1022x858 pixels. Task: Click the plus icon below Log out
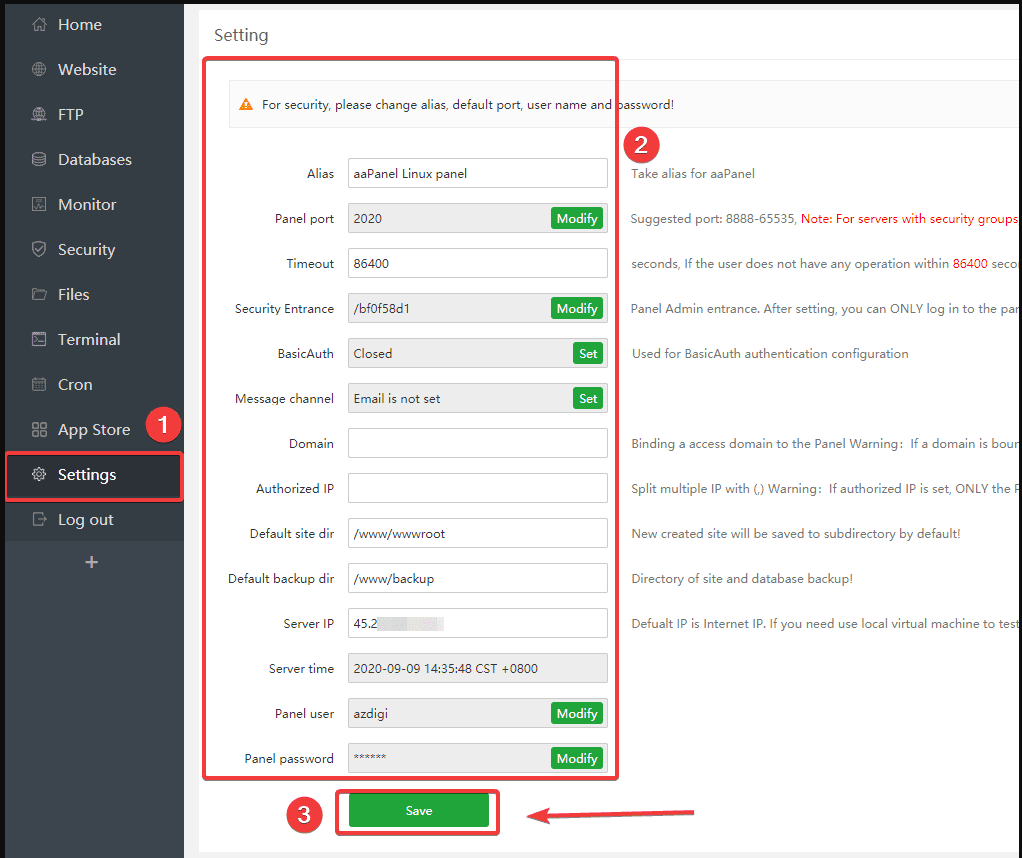(92, 562)
